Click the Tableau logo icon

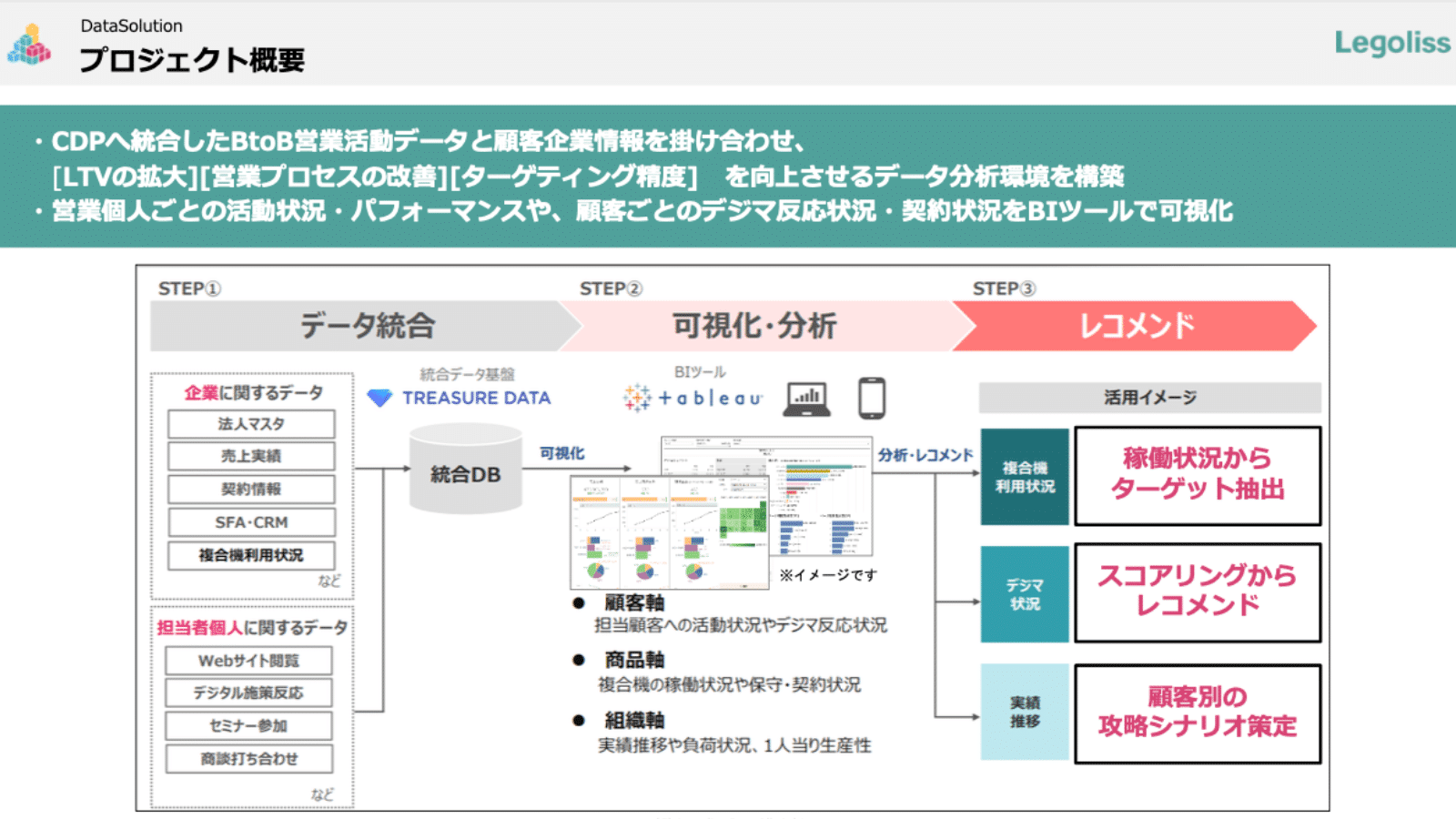pyautogui.click(x=637, y=398)
